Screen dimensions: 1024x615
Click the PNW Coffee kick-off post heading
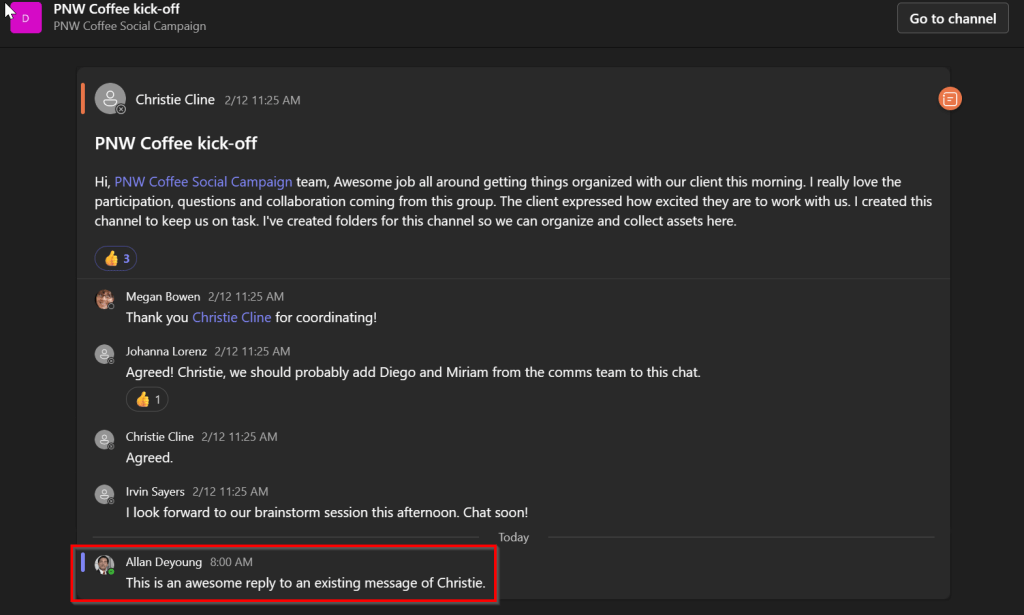[x=176, y=143]
